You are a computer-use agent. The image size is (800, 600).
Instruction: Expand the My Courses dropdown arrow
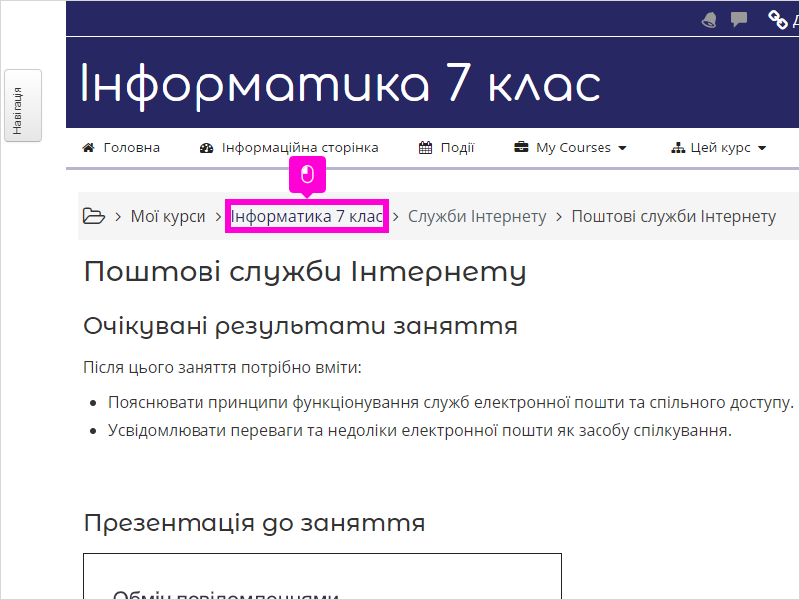[x=622, y=148]
